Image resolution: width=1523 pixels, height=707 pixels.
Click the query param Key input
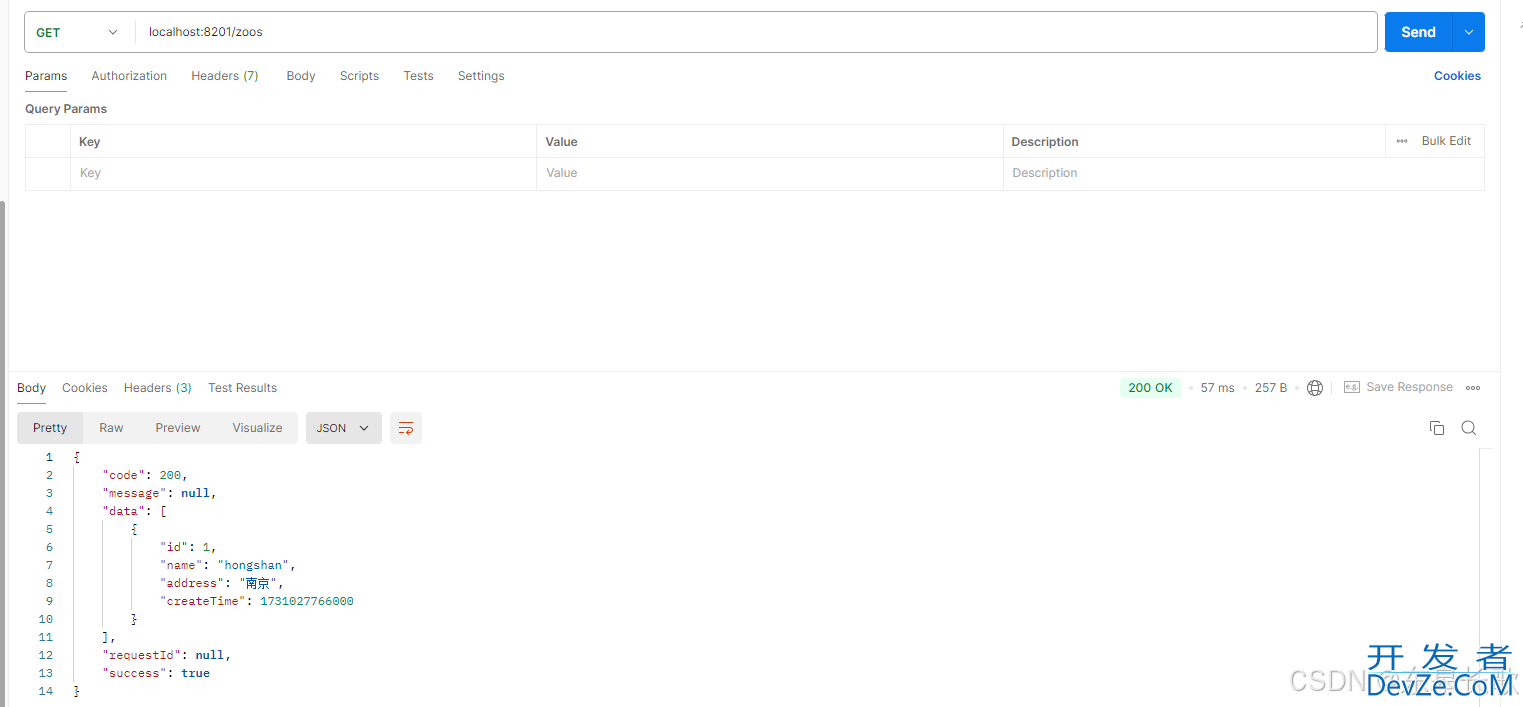click(303, 173)
